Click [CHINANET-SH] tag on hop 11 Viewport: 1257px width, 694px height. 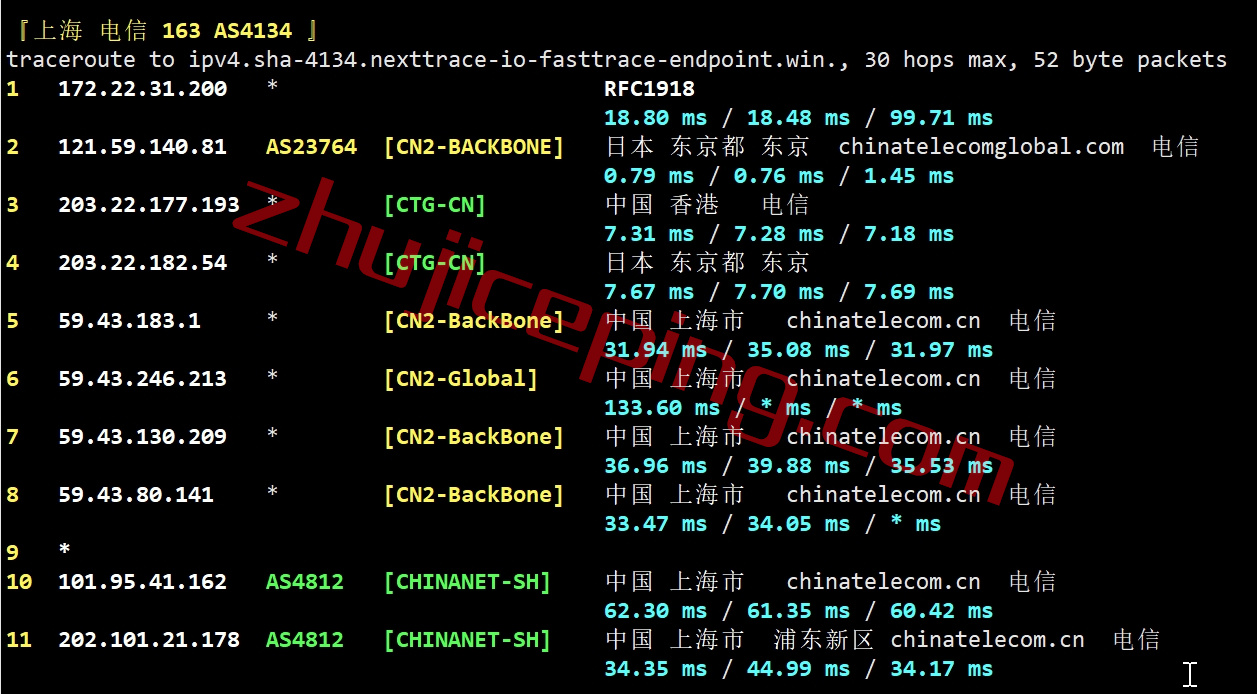(x=468, y=640)
